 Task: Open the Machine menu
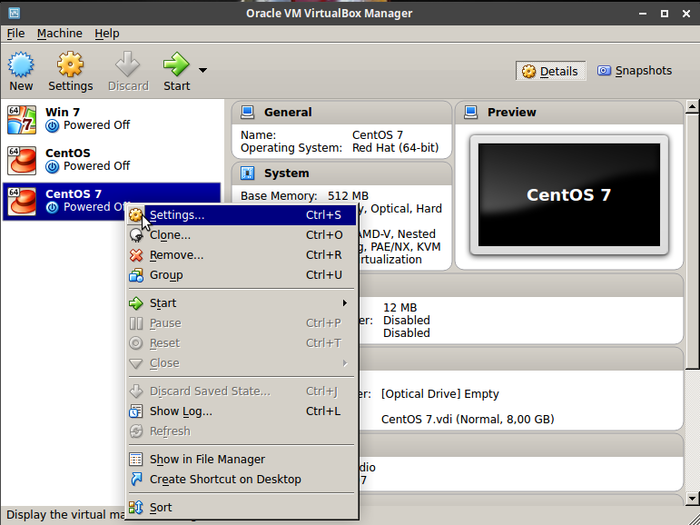[x=59, y=33]
